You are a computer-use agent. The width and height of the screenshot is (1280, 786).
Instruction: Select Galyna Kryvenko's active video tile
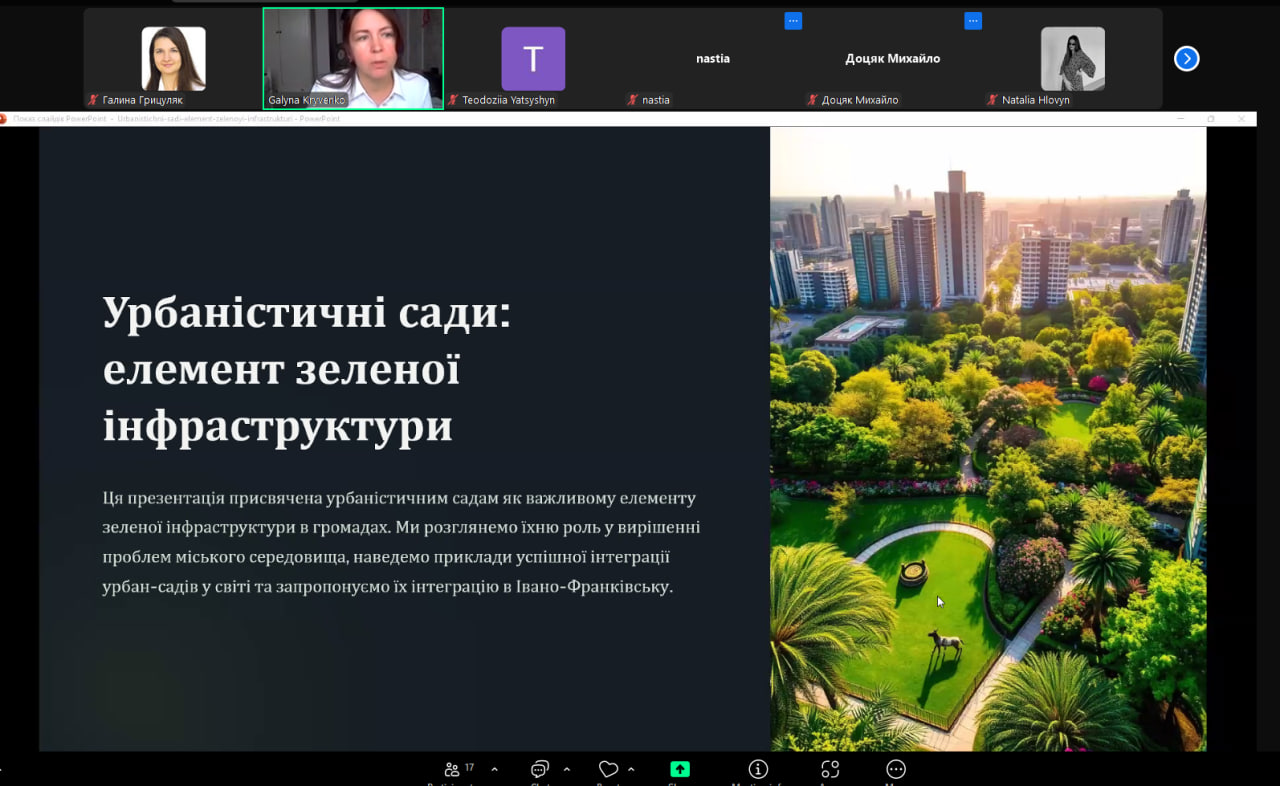pos(353,58)
